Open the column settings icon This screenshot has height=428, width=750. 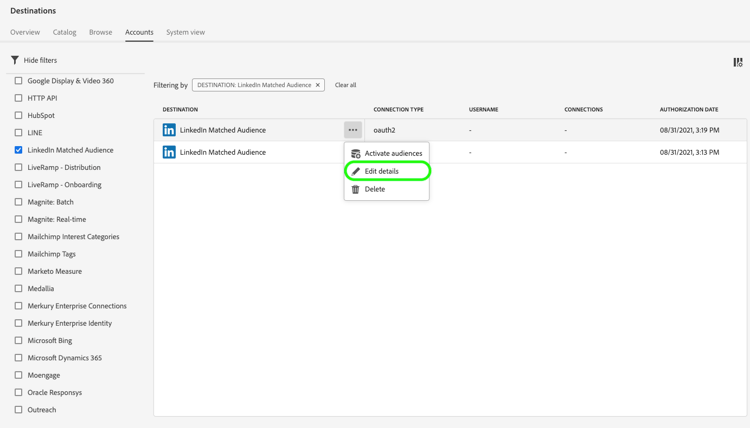click(738, 62)
